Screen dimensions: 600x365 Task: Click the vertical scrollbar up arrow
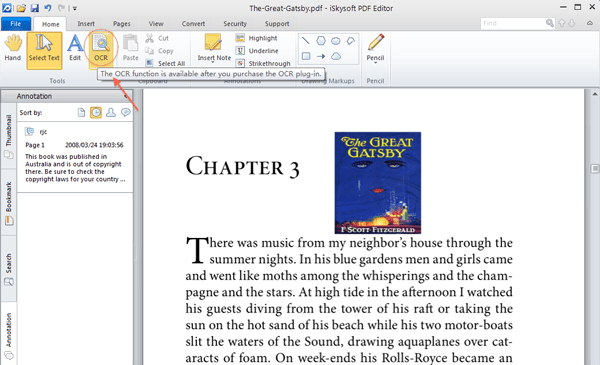point(595,94)
